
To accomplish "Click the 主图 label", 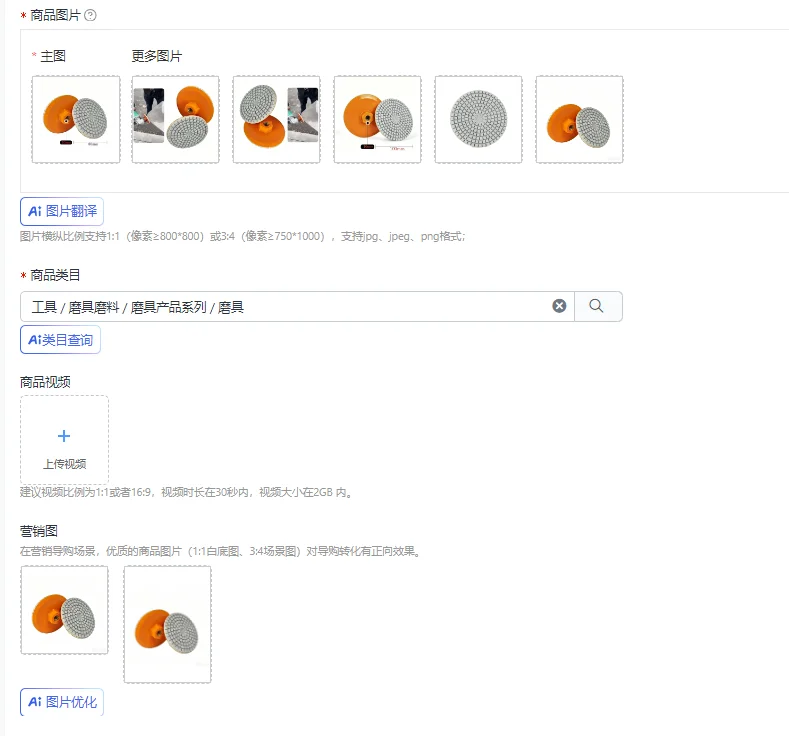I will pyautogui.click(x=53, y=56).
